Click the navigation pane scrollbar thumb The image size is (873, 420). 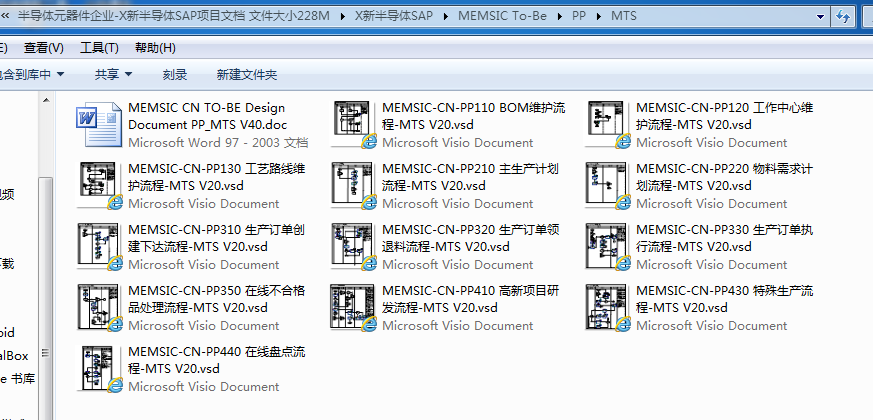coord(46,298)
